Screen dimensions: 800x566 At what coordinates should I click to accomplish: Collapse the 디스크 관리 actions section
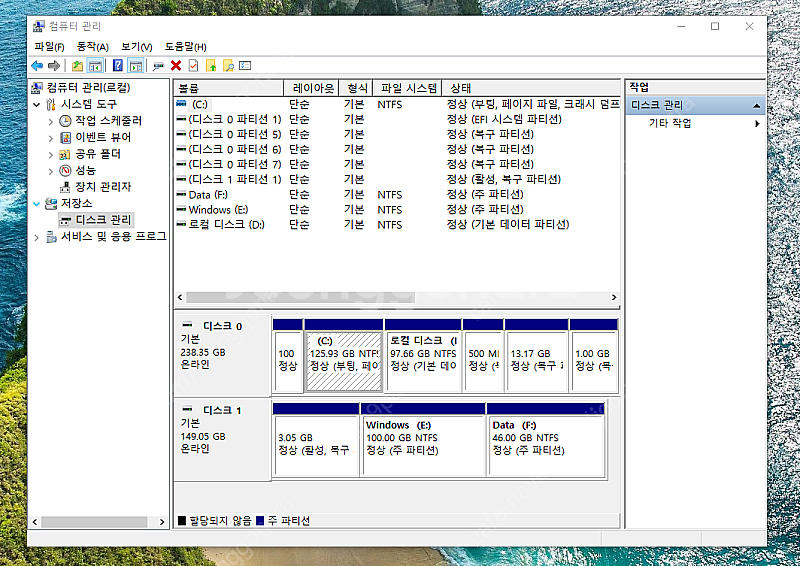tap(757, 106)
